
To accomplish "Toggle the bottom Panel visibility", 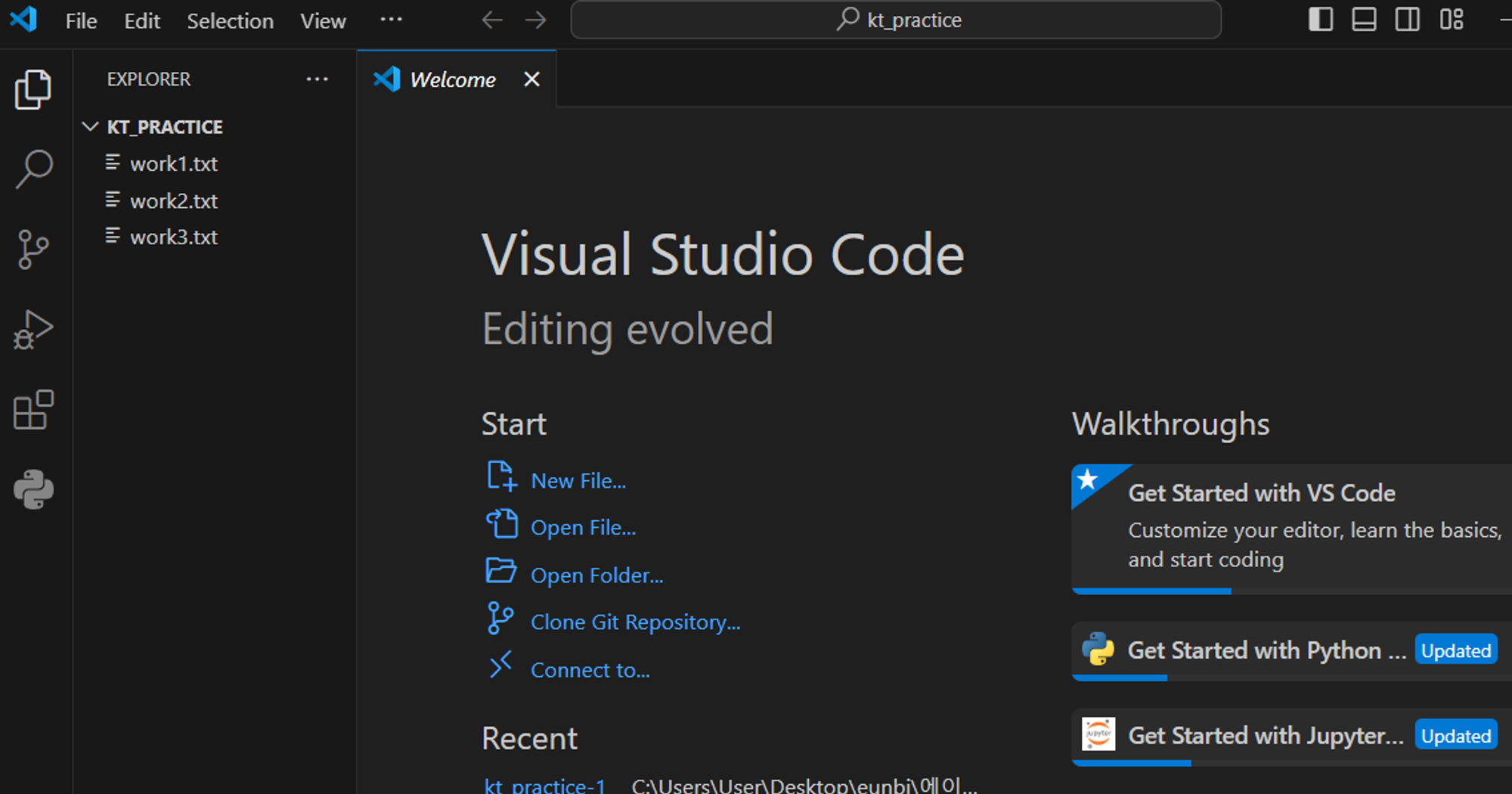I will coord(1364,19).
